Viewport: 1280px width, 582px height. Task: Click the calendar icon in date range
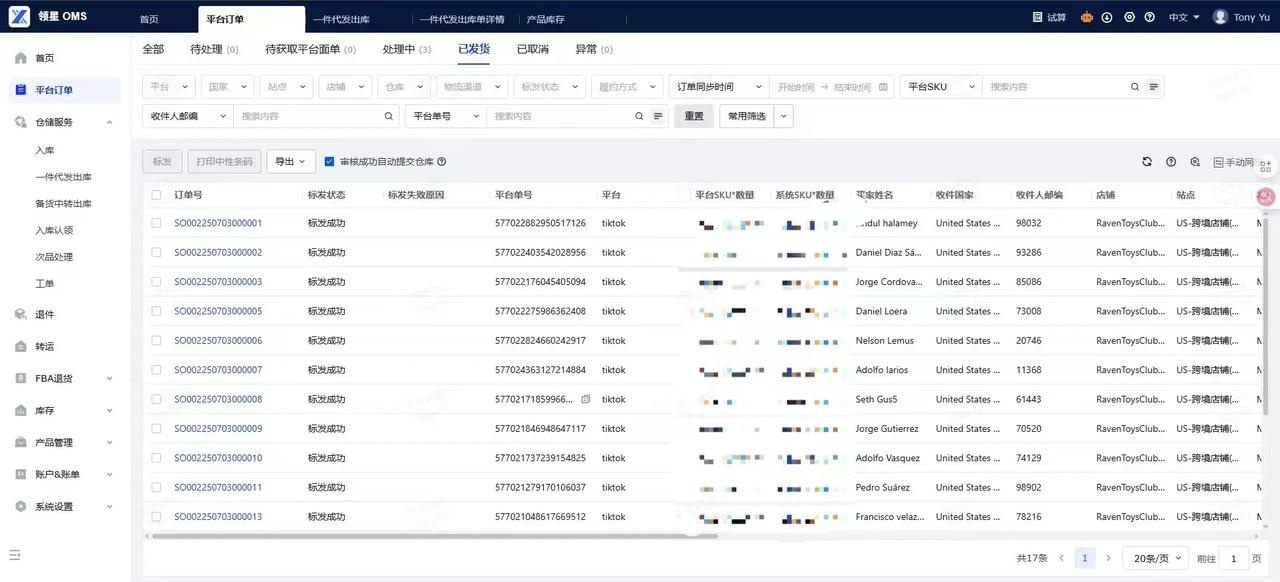coord(883,87)
